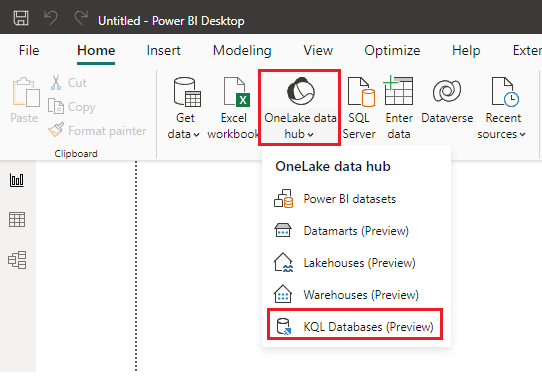Switch to Data table view in sidebar
This screenshot has width=542, height=377.
click(17, 220)
